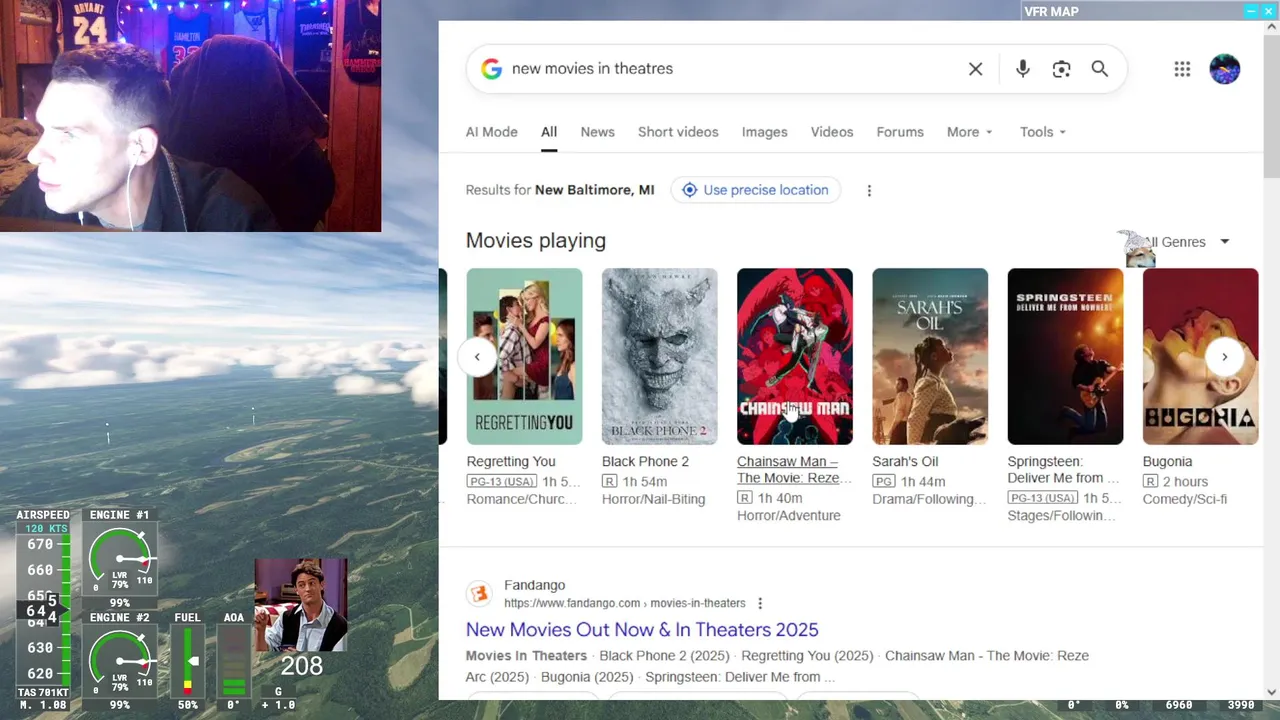1280x720 pixels.
Task: Click the Regretting You poster thumbnail
Action: (x=524, y=356)
